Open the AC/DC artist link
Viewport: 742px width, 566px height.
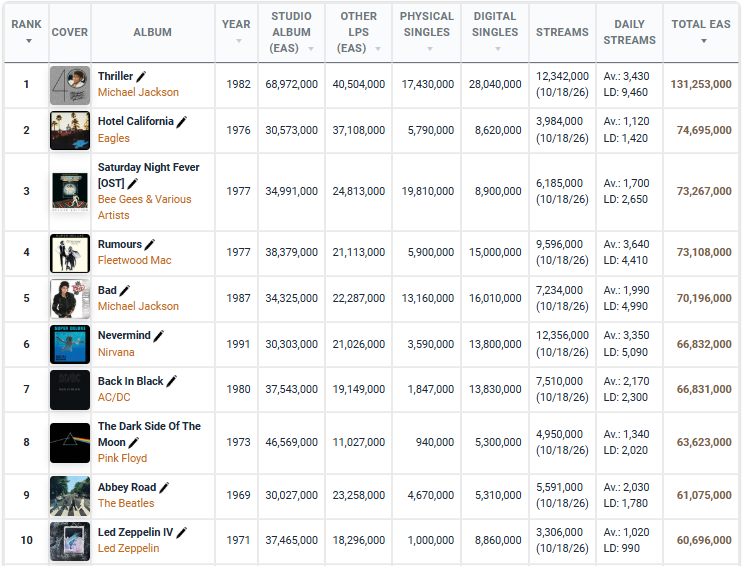[114, 398]
